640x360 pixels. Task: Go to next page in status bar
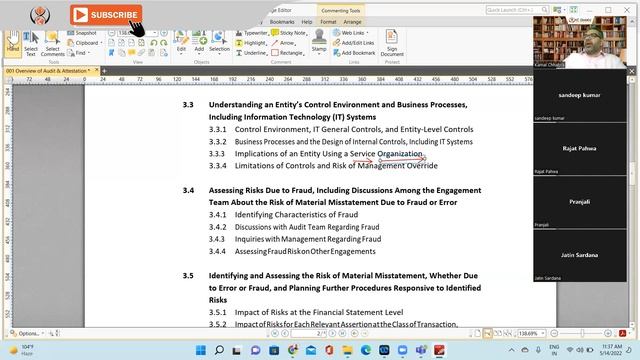click(332, 333)
